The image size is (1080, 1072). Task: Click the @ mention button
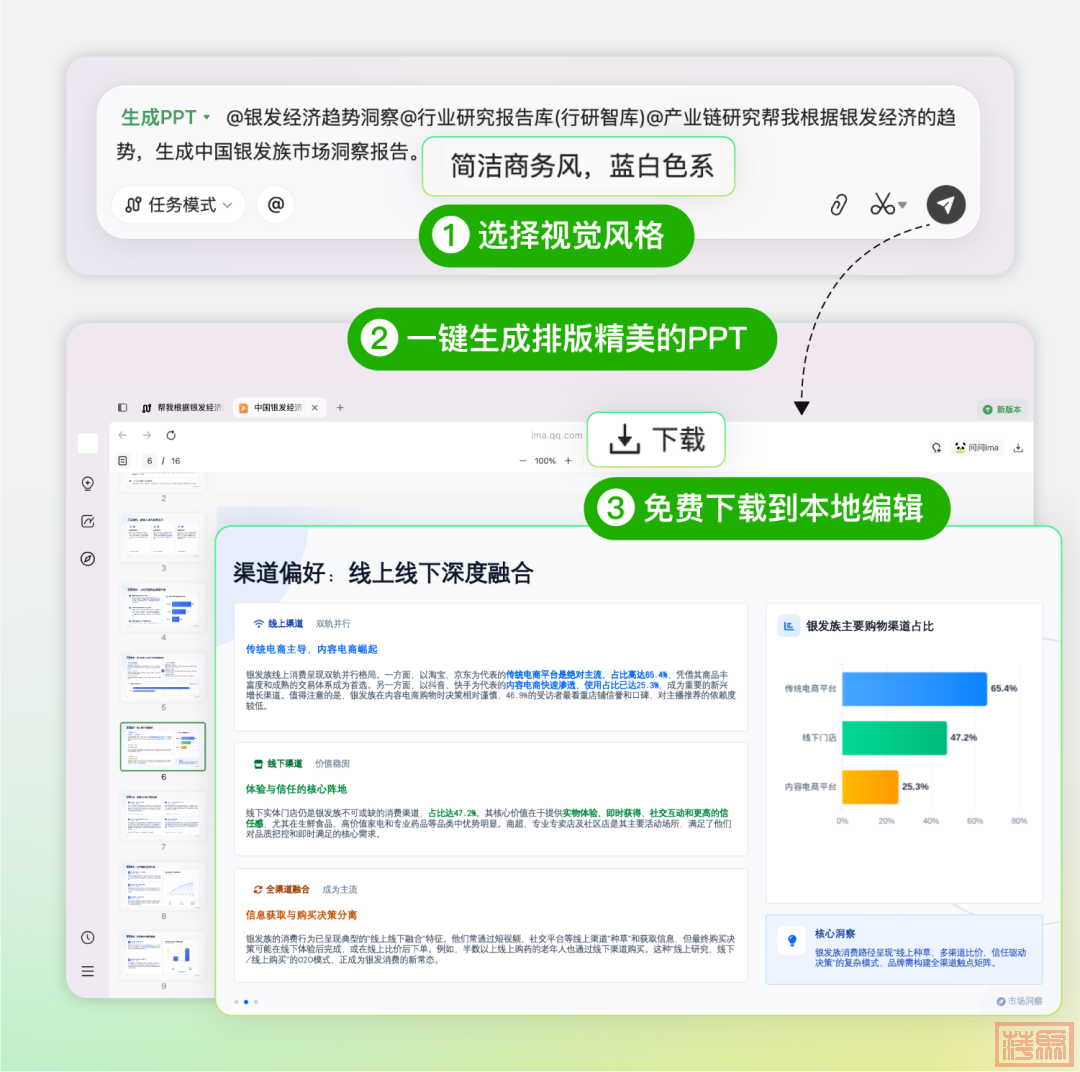click(276, 205)
